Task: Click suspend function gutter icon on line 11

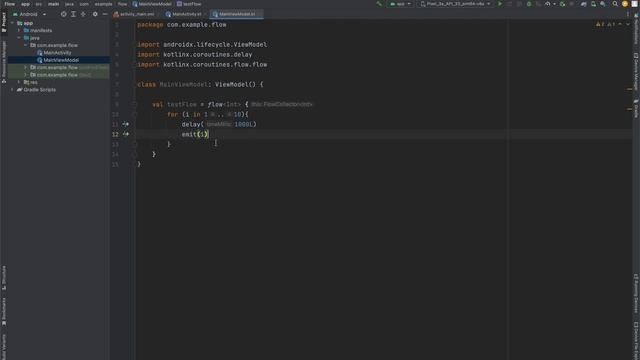Action: 126,124
